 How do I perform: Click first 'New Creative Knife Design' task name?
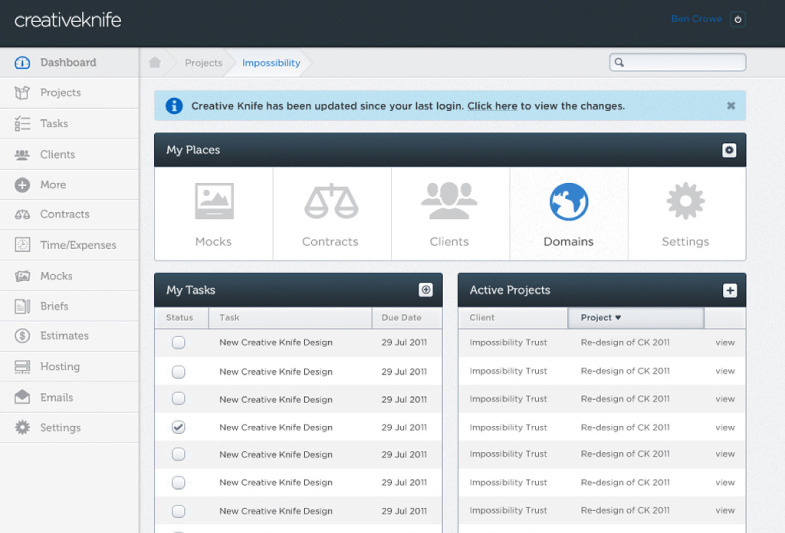point(276,342)
